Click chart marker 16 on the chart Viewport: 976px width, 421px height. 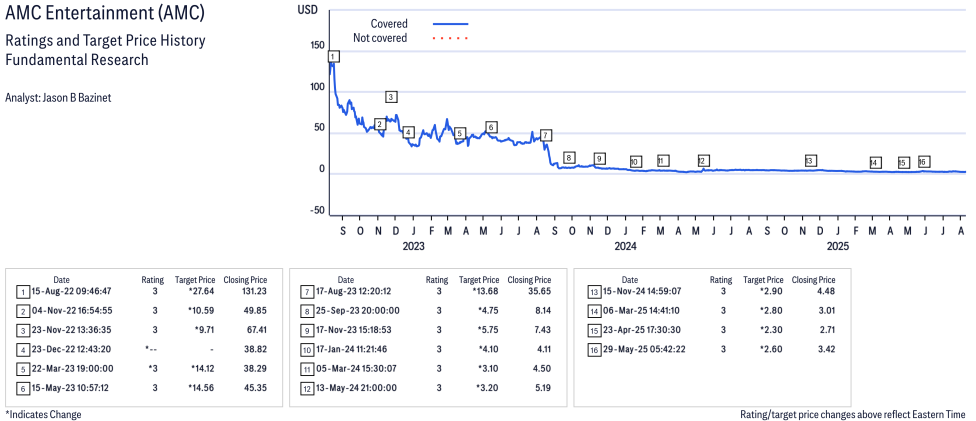[924, 162]
